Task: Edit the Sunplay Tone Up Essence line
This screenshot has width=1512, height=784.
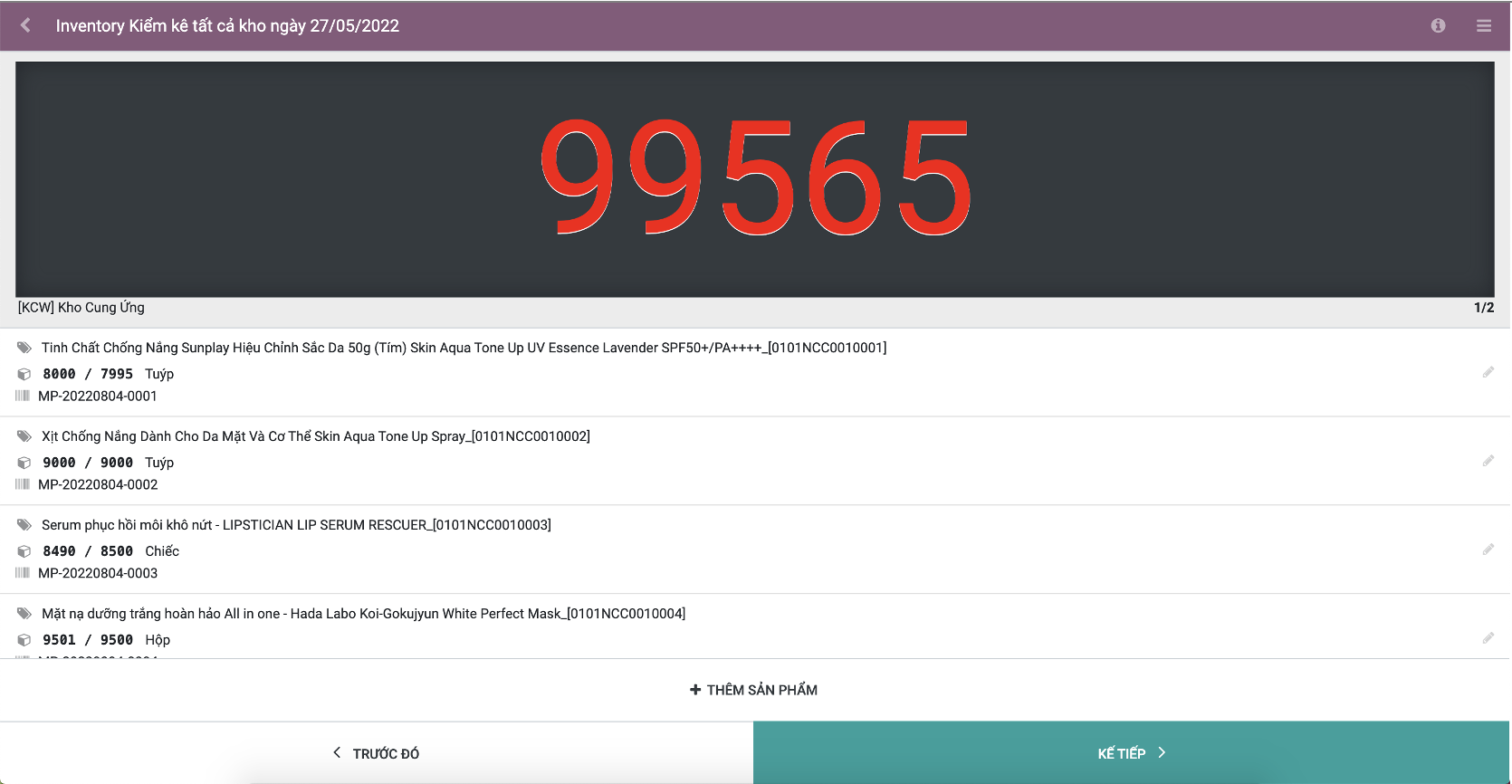Action: (1488, 372)
